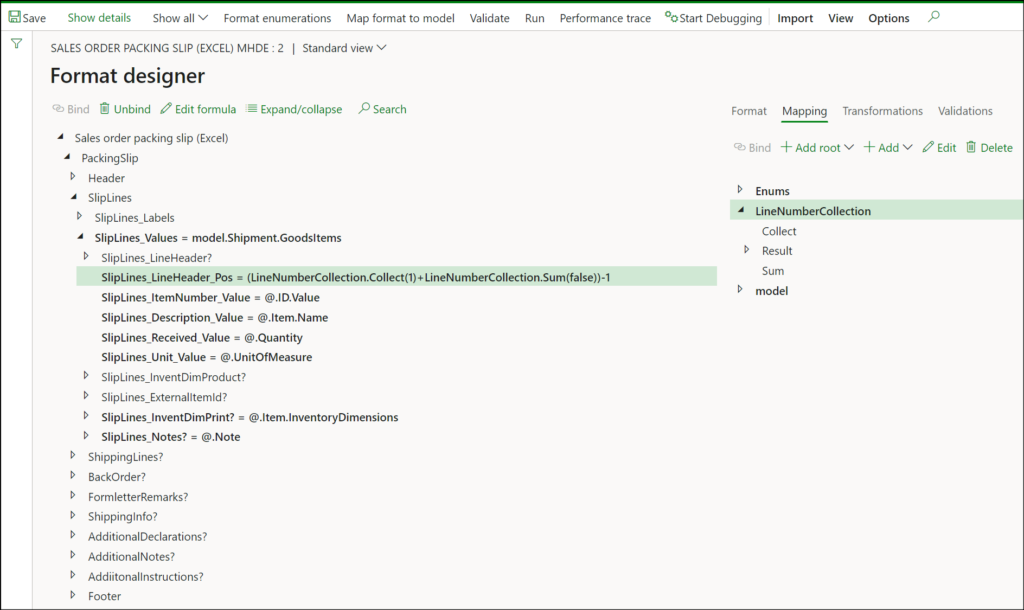Image resolution: width=1024 pixels, height=610 pixels.
Task: Expand the Header node
Action: click(x=73, y=176)
